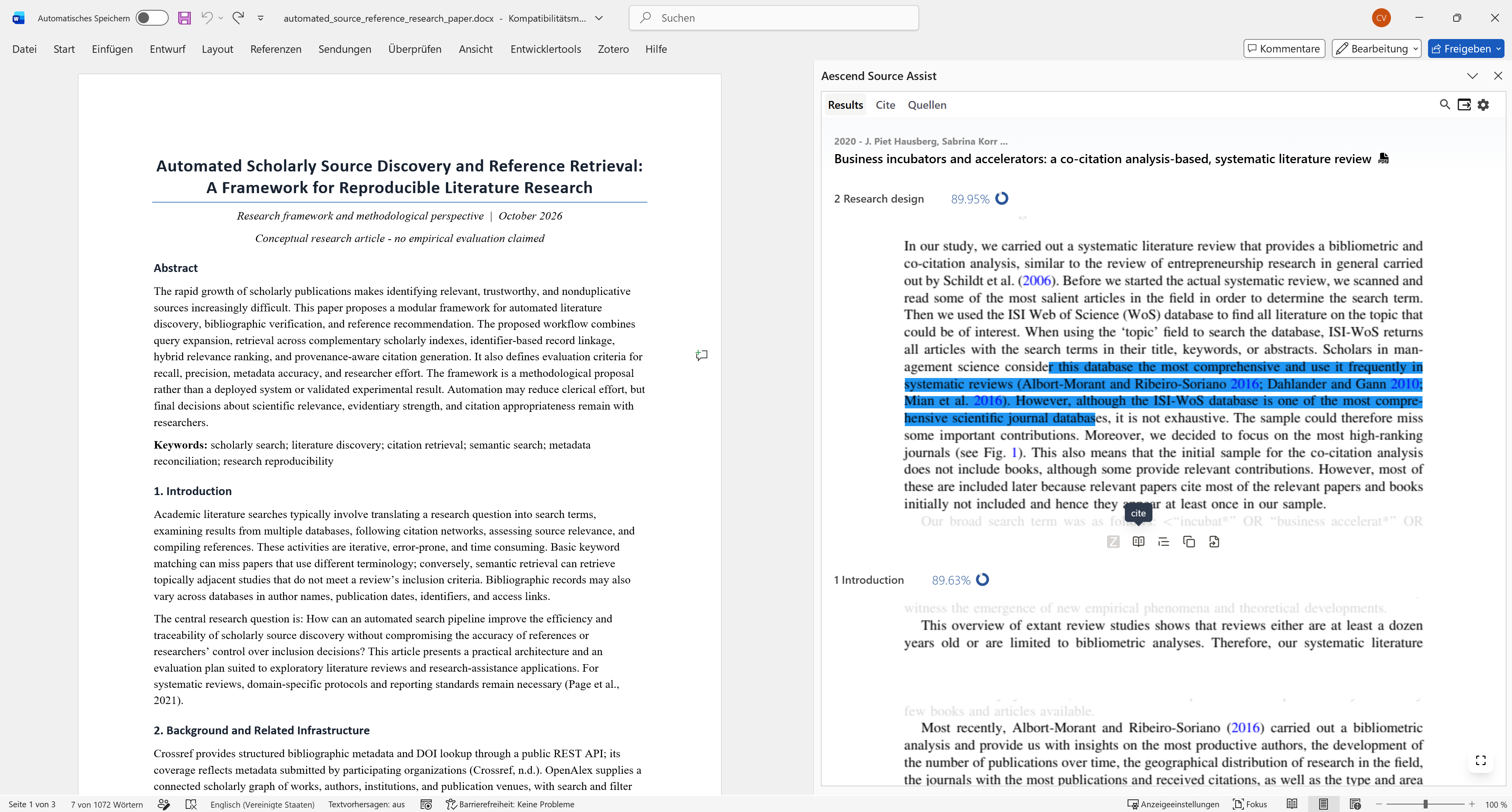This screenshot has width=1512, height=812.
Task: Click the spelling check book icon in status bar
Action: coord(191,805)
